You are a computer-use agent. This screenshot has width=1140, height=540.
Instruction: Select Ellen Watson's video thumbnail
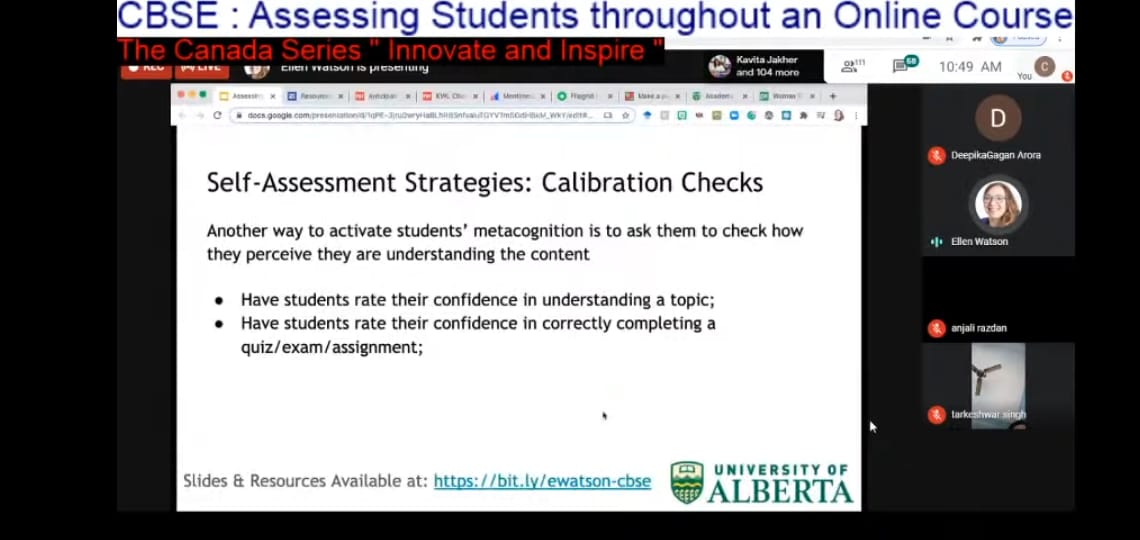point(997,204)
